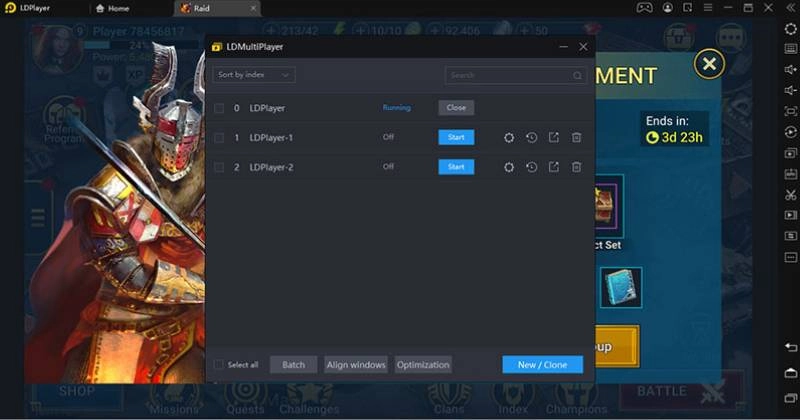Open the Optimization button

(x=423, y=364)
